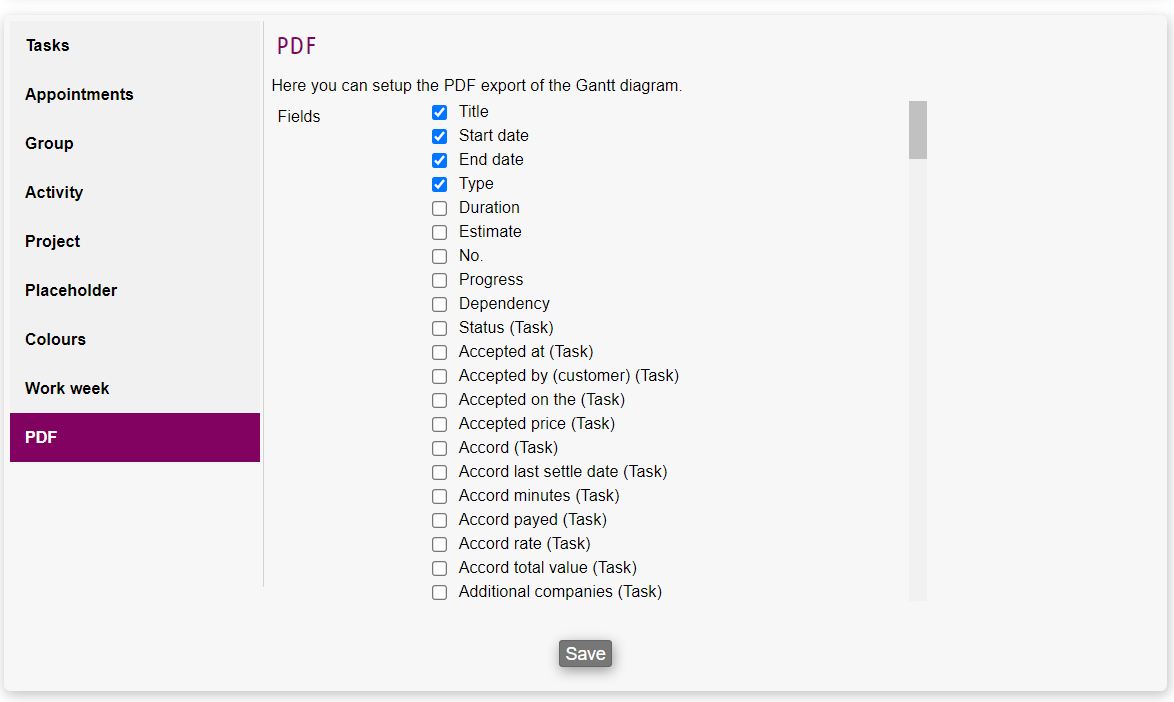This screenshot has height=702, width=1174.
Task: Tick Additional companies (Task) checkbox
Action: click(439, 593)
